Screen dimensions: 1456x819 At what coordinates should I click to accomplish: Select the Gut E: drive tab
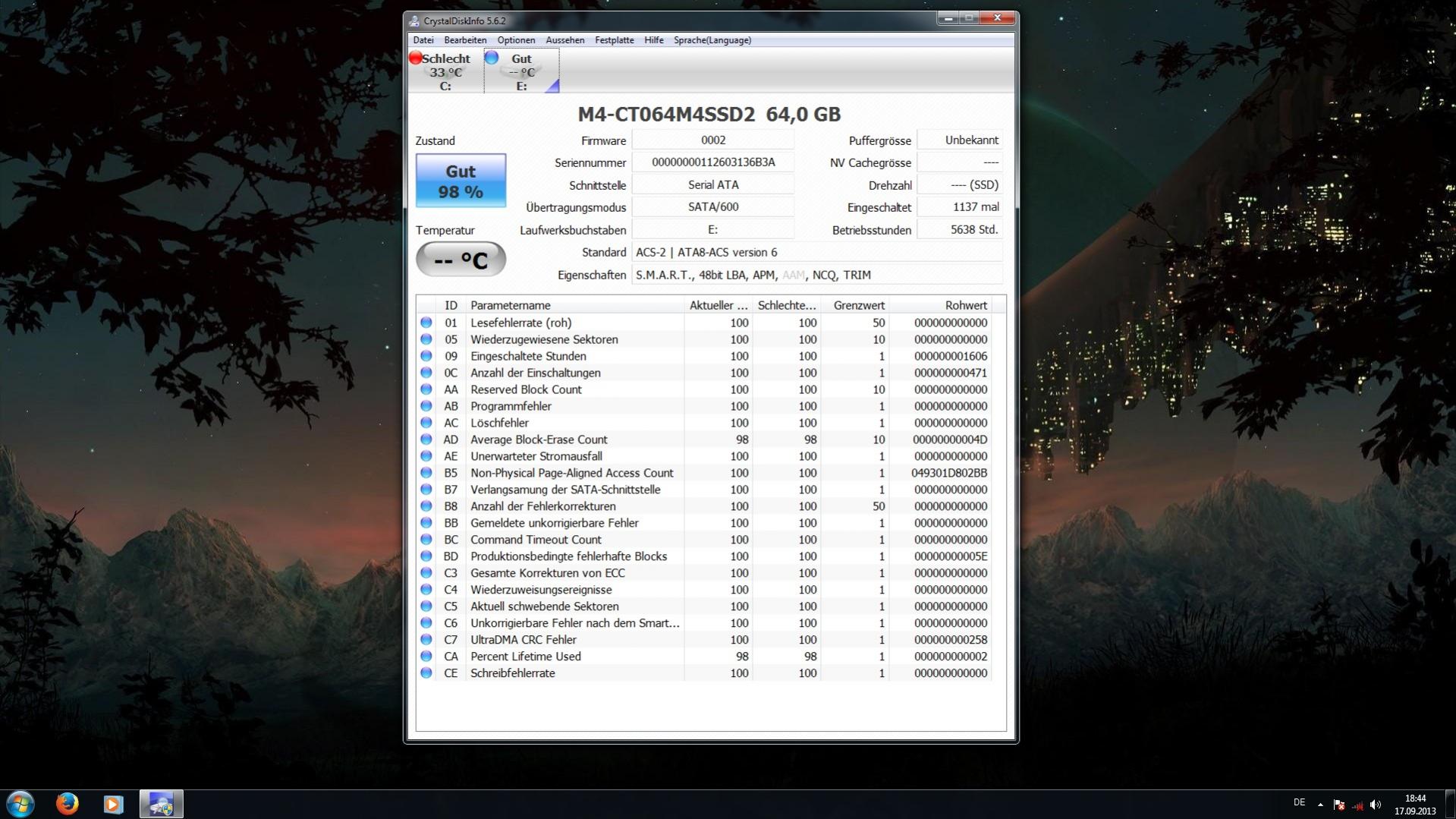pyautogui.click(x=521, y=71)
